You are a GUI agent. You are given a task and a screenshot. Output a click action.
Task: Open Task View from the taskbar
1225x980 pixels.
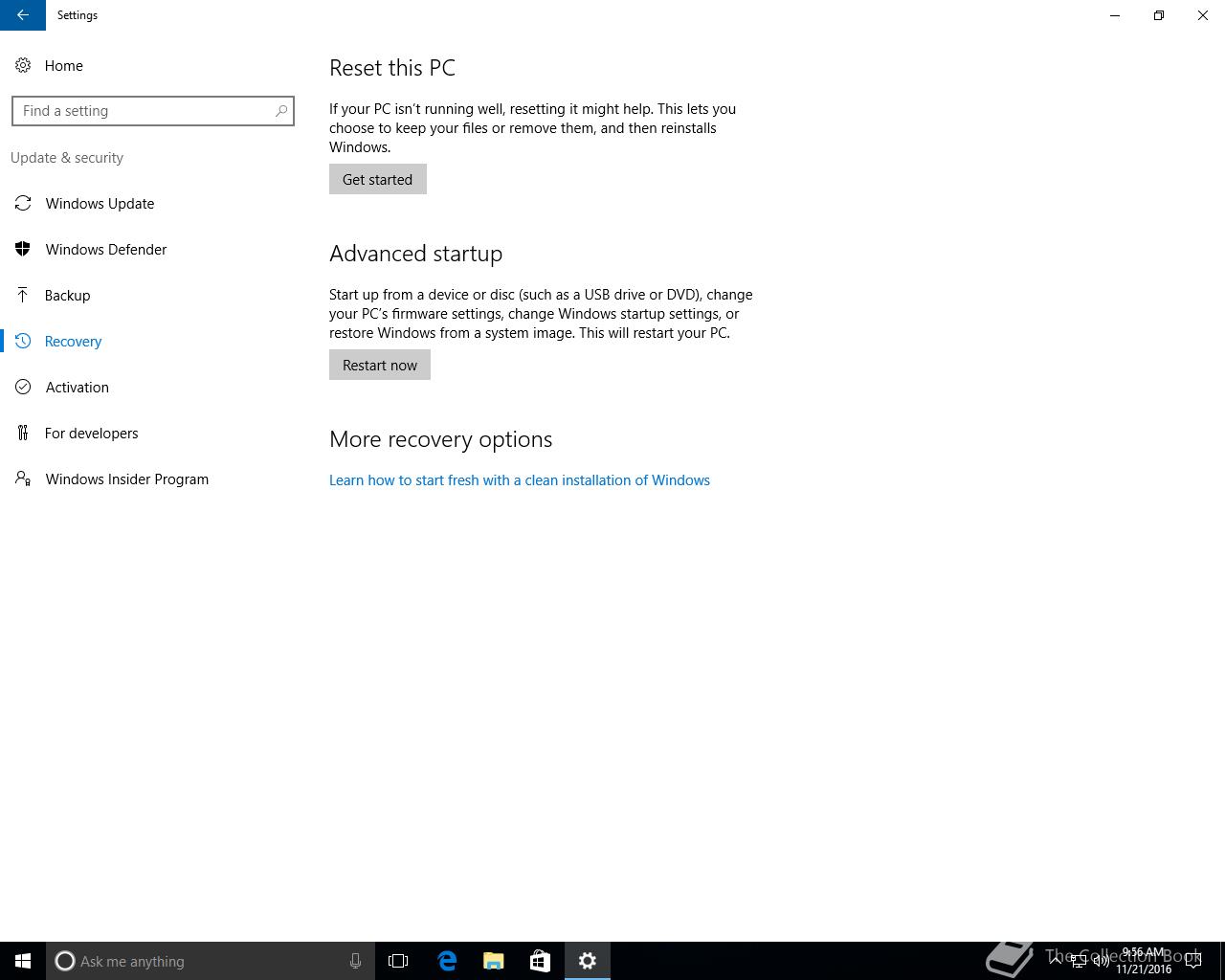coord(398,961)
